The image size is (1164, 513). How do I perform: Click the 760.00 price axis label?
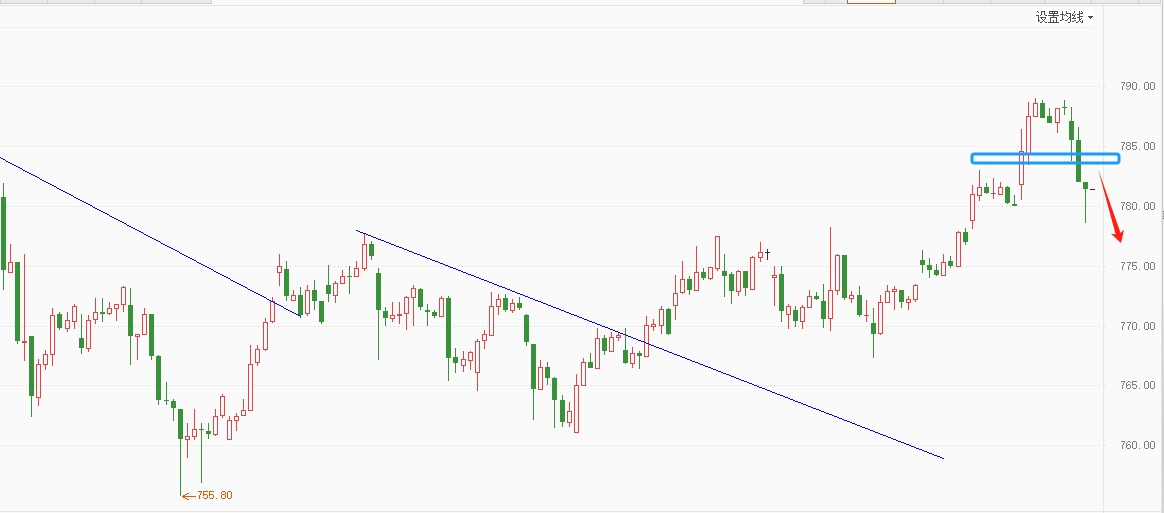pyautogui.click(x=1136, y=446)
